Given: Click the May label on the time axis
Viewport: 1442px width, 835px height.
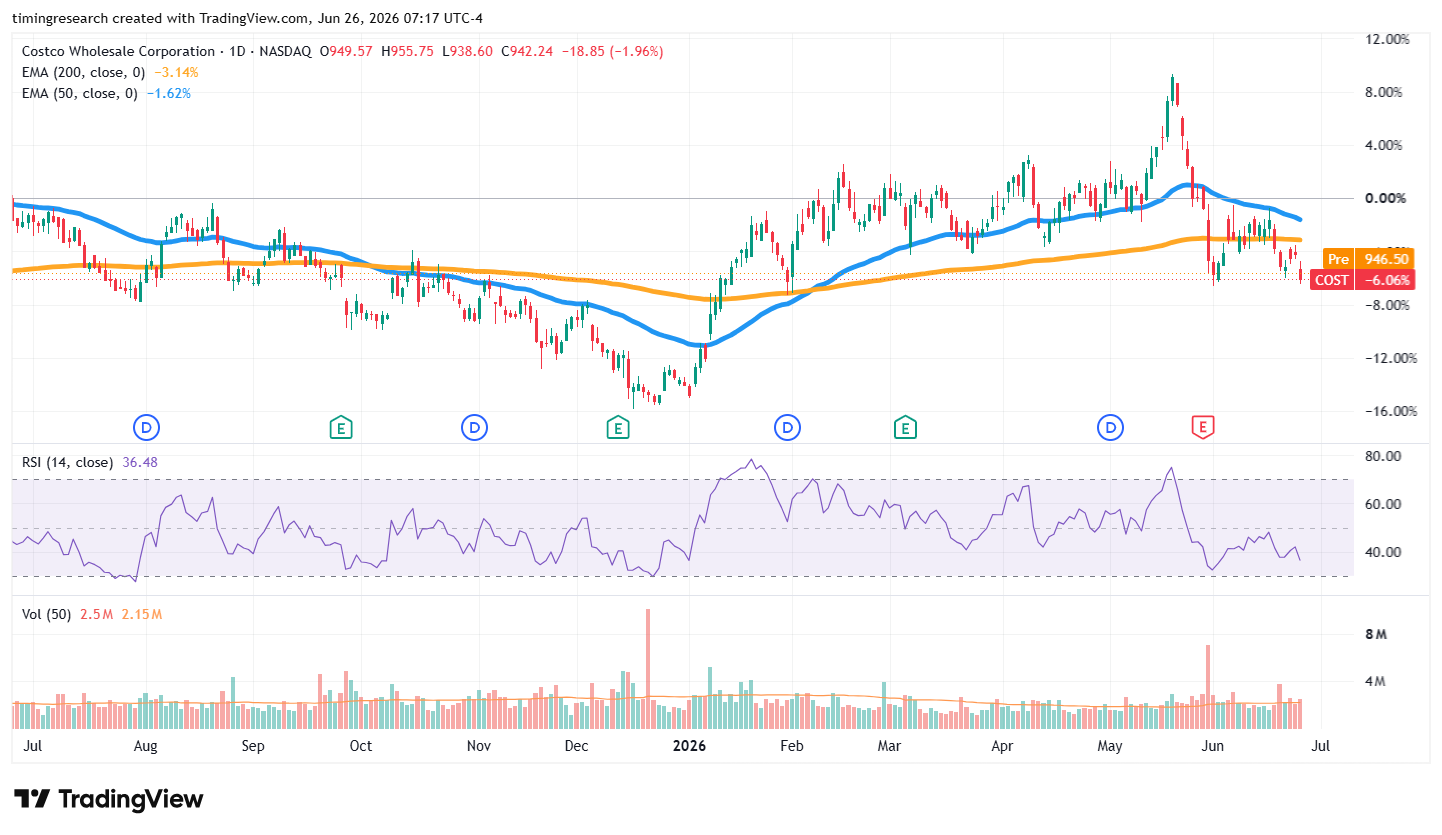Looking at the screenshot, I should pos(1110,746).
